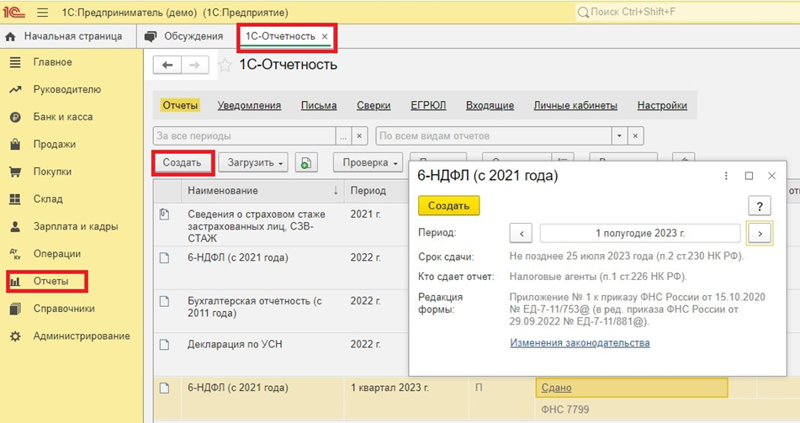The height and width of the screenshot is (423, 800).
Task: Go back with the left arrow button
Action: [167, 65]
